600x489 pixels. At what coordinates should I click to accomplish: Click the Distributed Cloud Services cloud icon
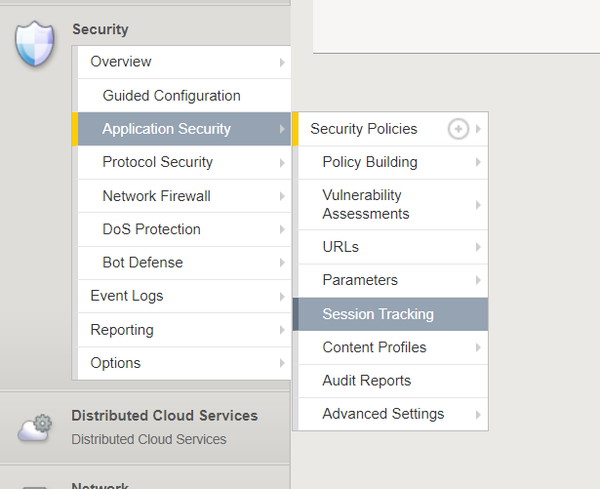(36, 426)
